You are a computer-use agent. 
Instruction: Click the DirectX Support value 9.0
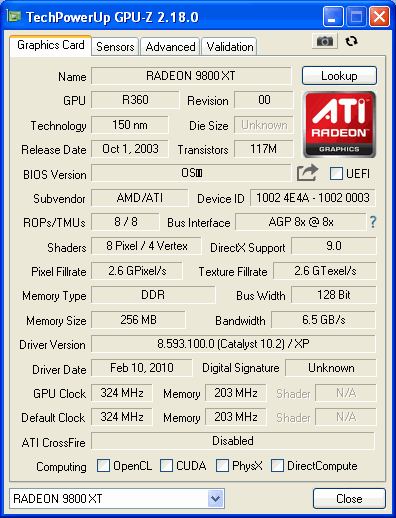click(334, 246)
